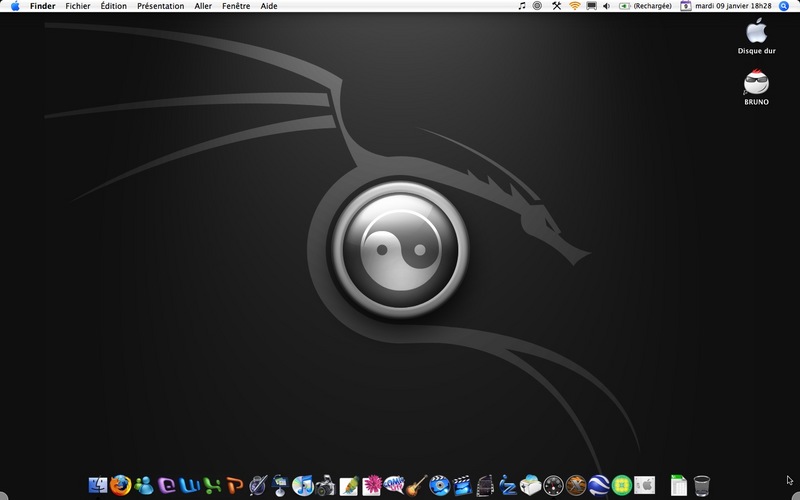Open the Dashboard gauge dock icon

[554, 485]
